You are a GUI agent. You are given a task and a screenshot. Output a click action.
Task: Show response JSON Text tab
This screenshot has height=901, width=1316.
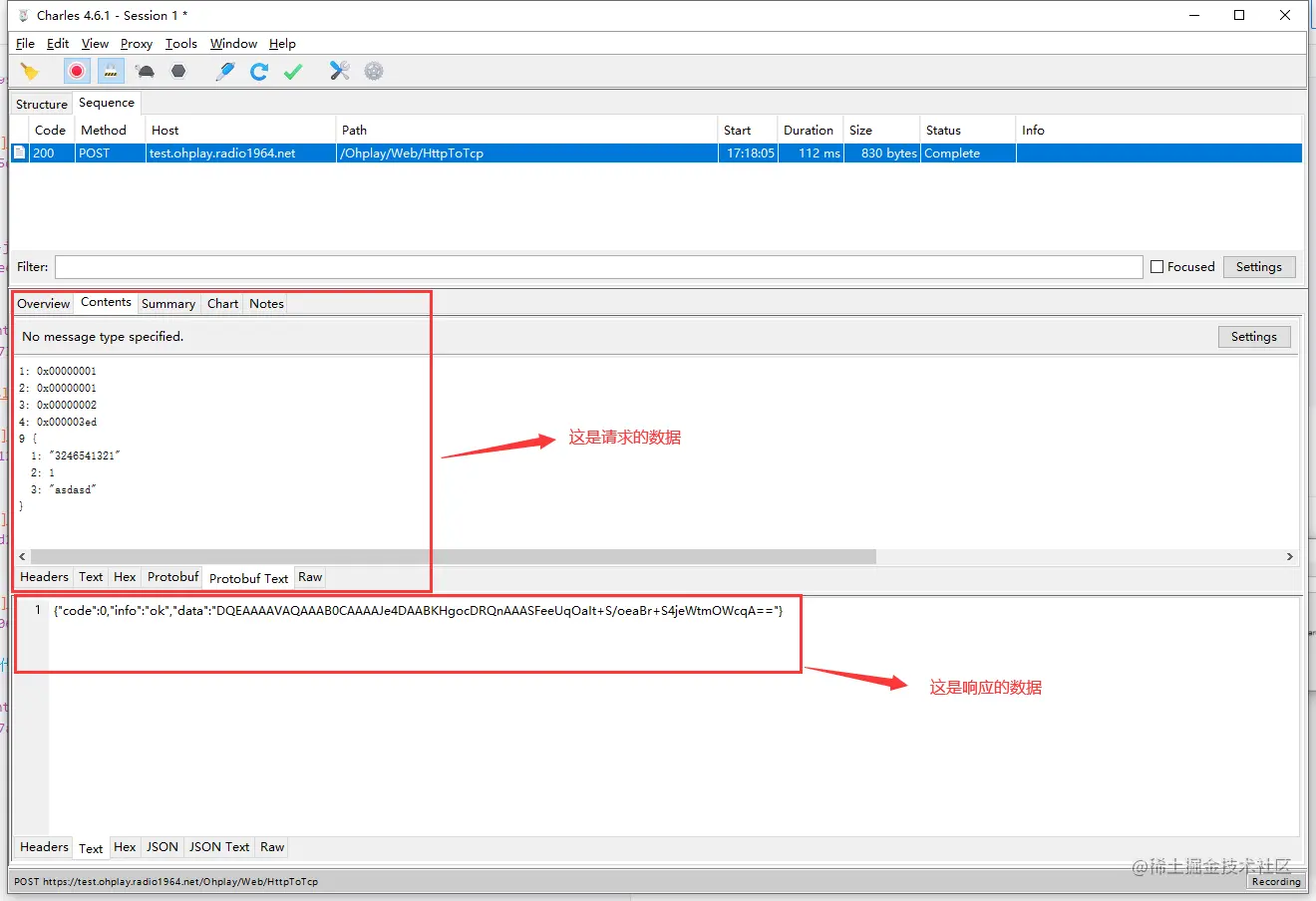click(x=219, y=847)
